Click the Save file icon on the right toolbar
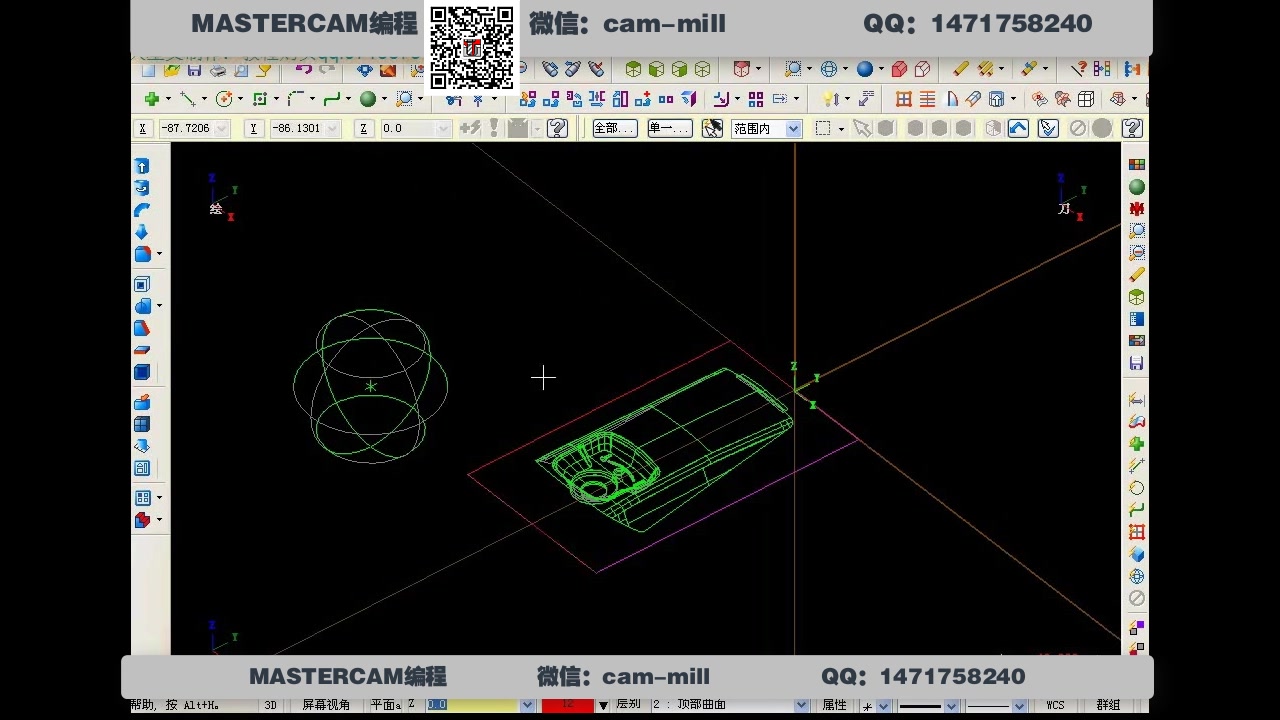Screen dimensions: 1280x720 [1136, 362]
